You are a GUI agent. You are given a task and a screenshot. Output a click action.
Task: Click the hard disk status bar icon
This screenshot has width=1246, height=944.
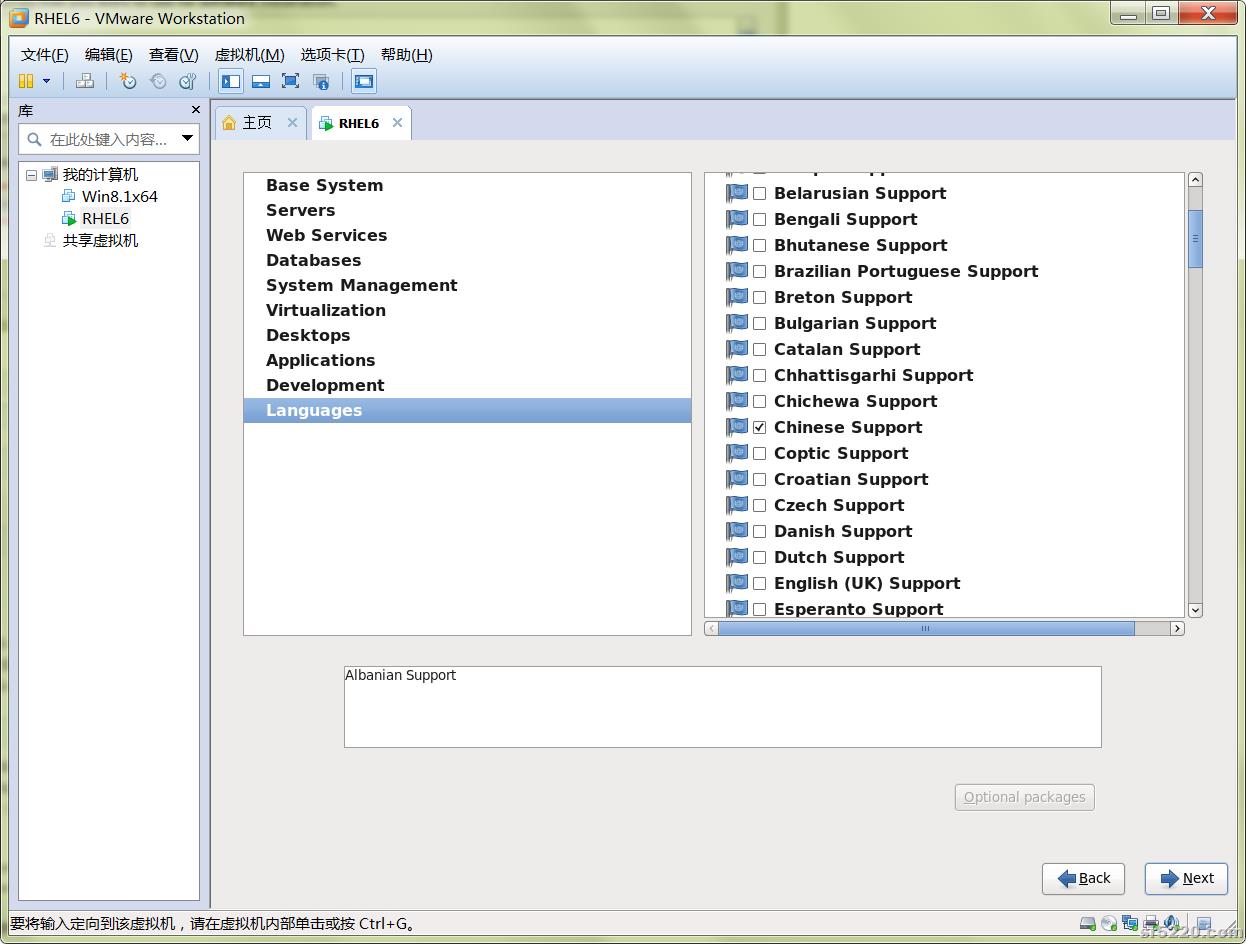pos(1089,923)
